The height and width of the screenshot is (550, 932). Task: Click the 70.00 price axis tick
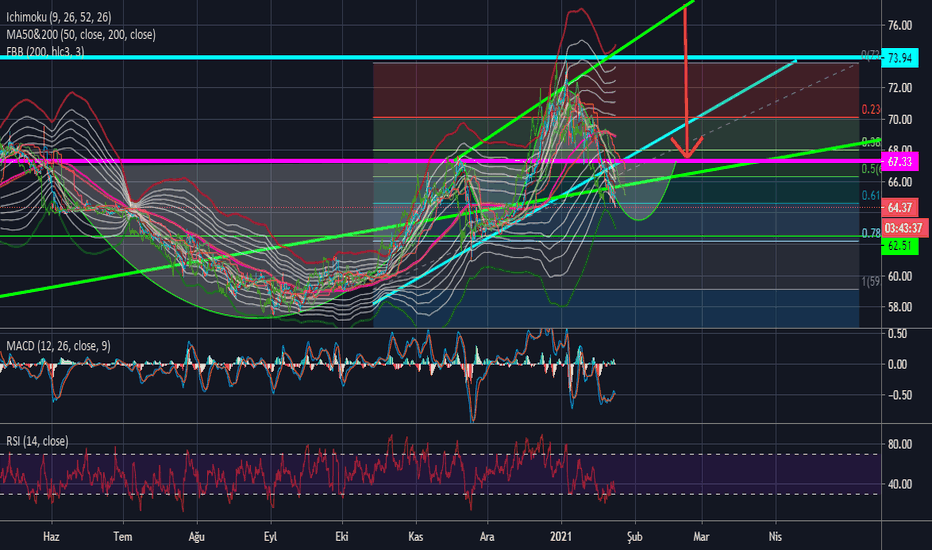(x=900, y=119)
